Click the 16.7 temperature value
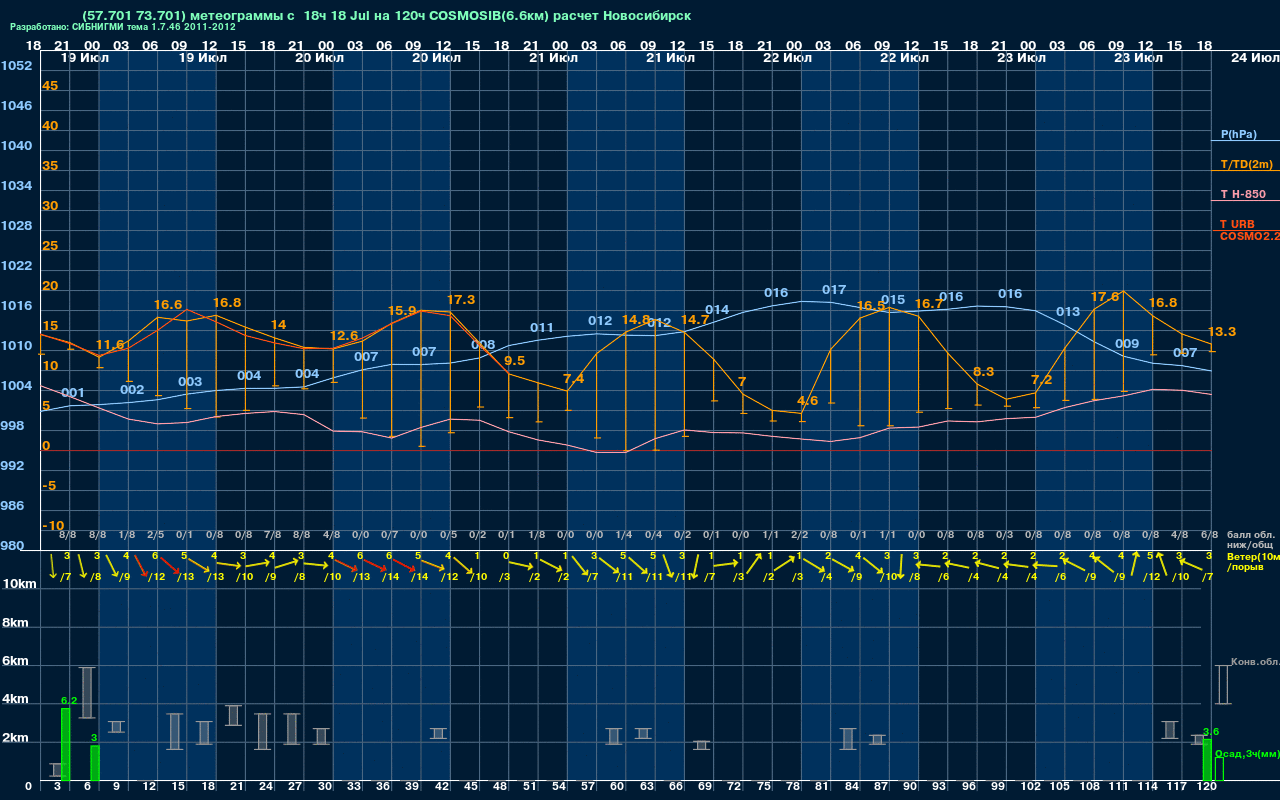The width and height of the screenshot is (1280, 800). [x=929, y=304]
